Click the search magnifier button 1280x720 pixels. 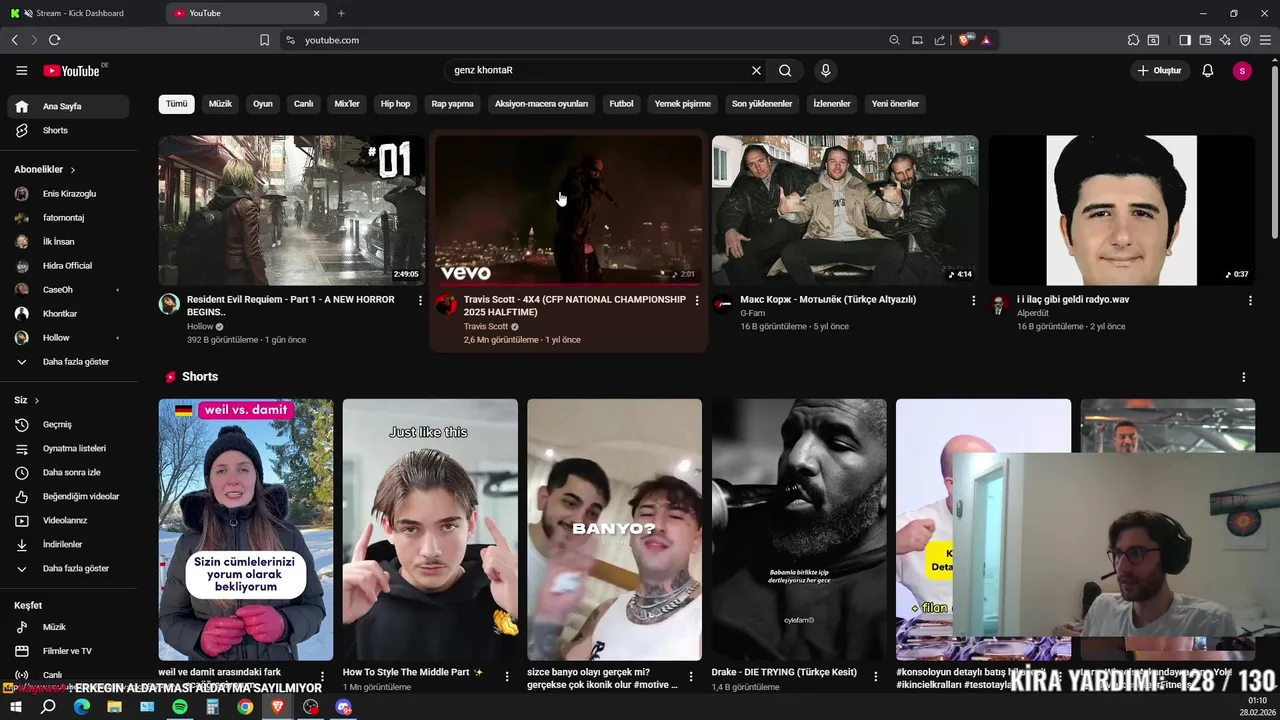(x=785, y=70)
